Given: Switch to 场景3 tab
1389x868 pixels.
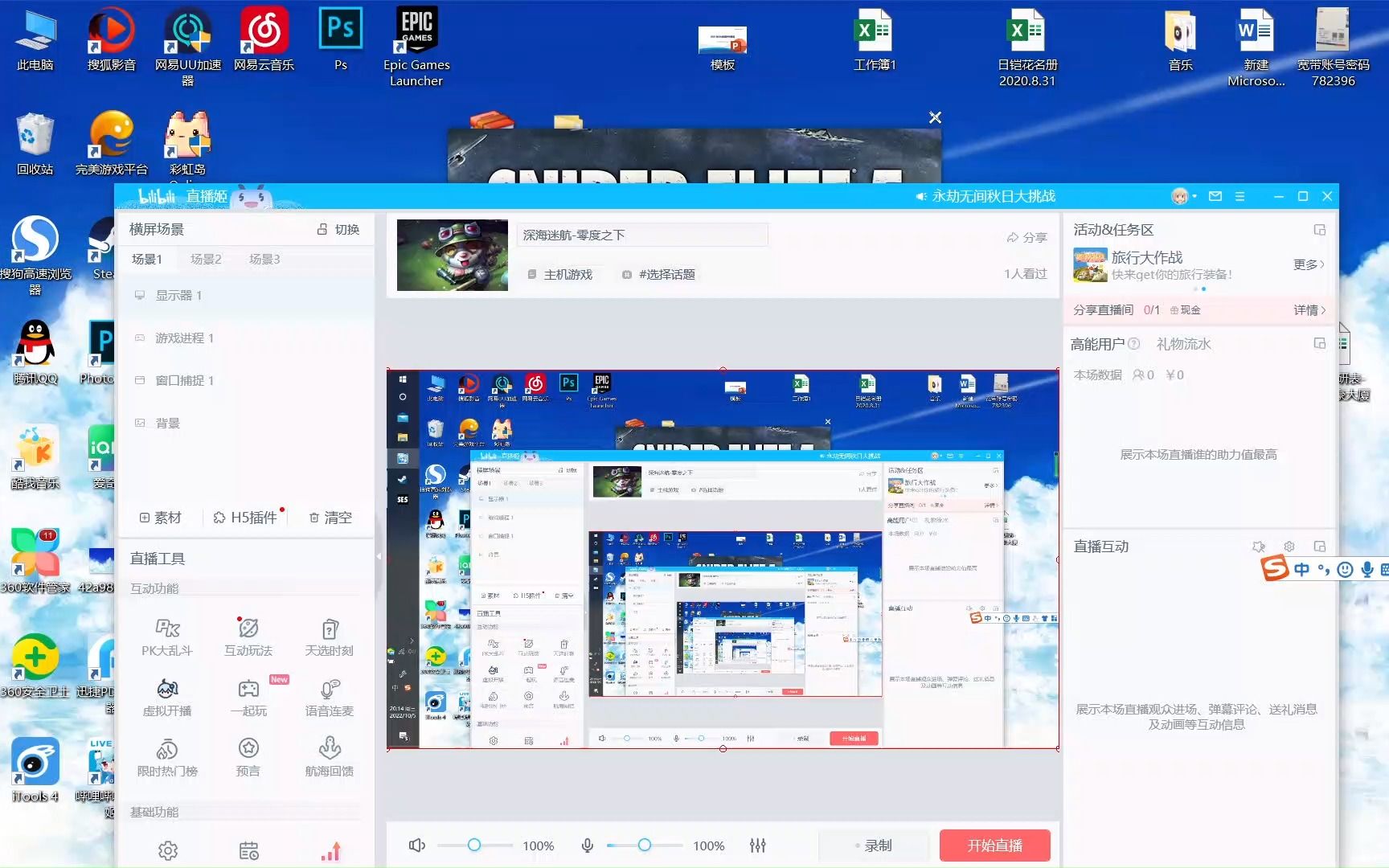Looking at the screenshot, I should [264, 259].
